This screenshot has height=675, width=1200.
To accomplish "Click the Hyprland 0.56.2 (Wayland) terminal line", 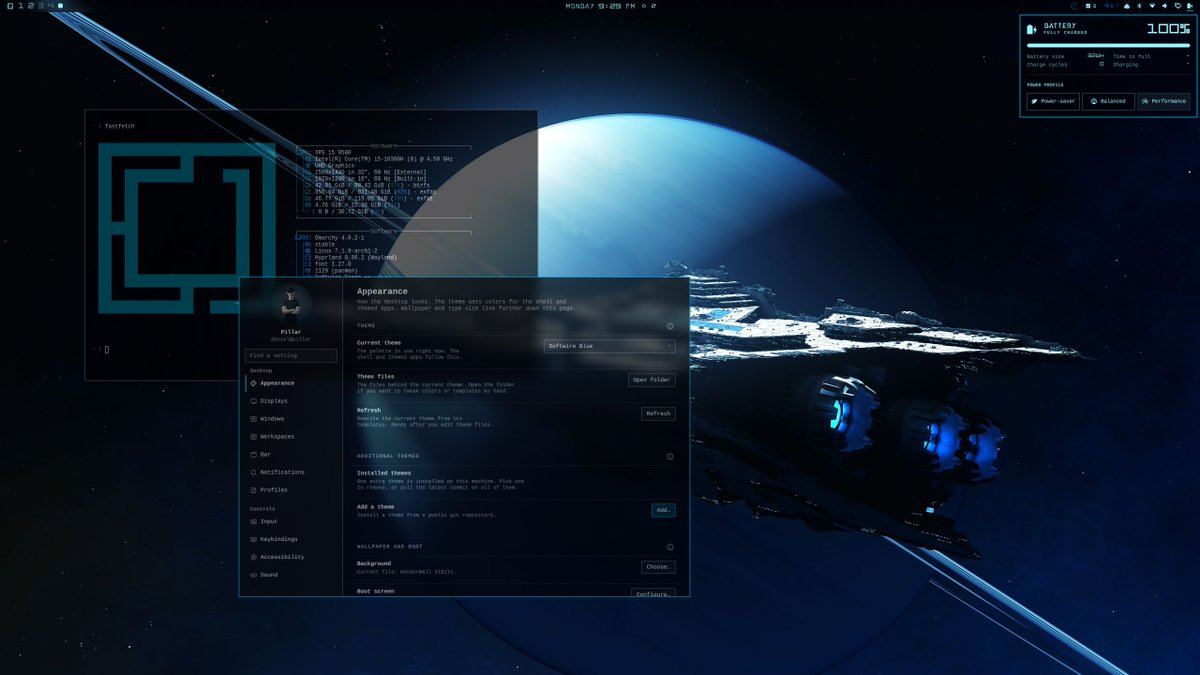I will tap(356, 257).
